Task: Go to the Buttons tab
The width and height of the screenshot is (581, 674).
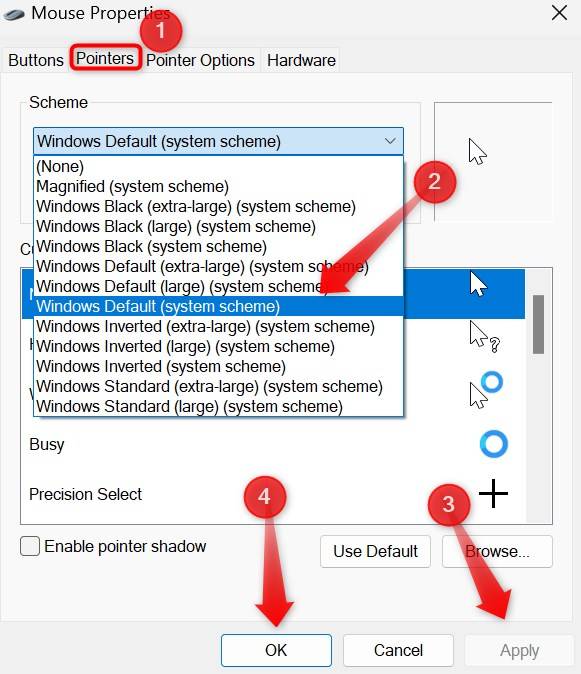Action: 36,60
